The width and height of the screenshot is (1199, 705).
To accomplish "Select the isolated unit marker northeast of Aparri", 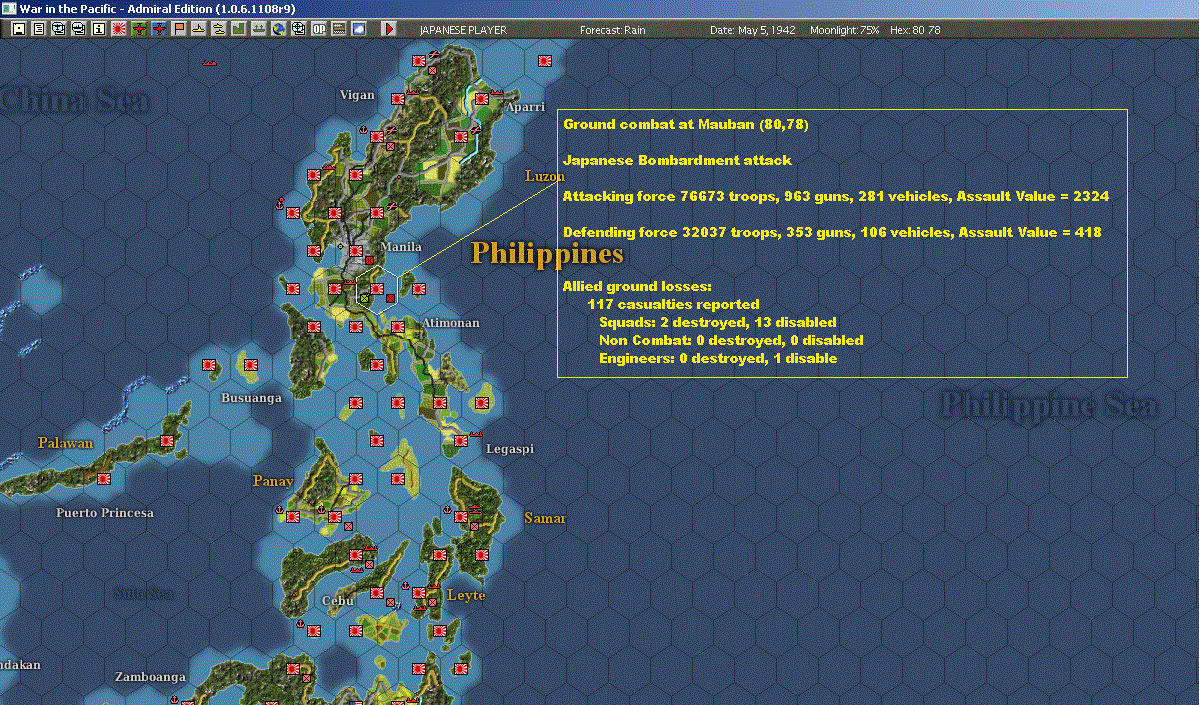I will 544,61.
